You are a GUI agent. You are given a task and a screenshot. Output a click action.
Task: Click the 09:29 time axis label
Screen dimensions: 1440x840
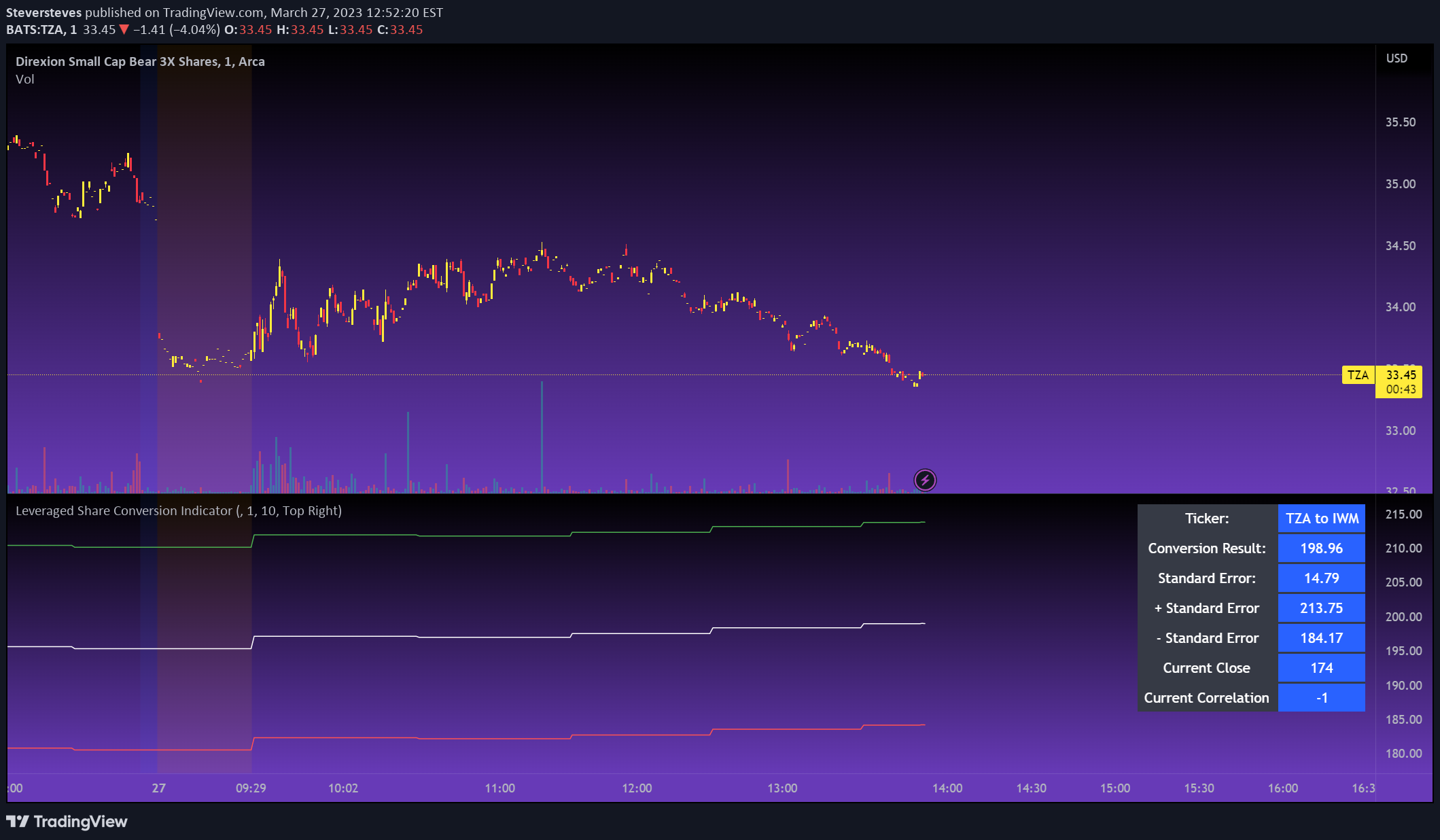(251, 788)
